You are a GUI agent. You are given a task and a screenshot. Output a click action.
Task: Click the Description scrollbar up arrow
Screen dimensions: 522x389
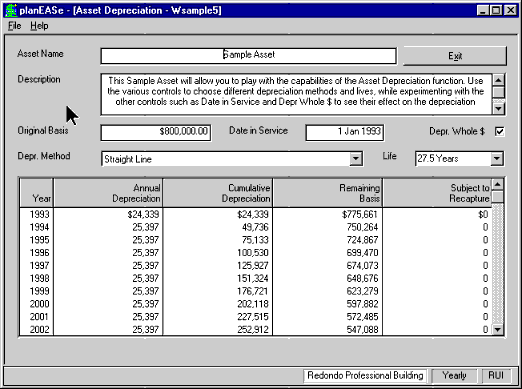499,80
